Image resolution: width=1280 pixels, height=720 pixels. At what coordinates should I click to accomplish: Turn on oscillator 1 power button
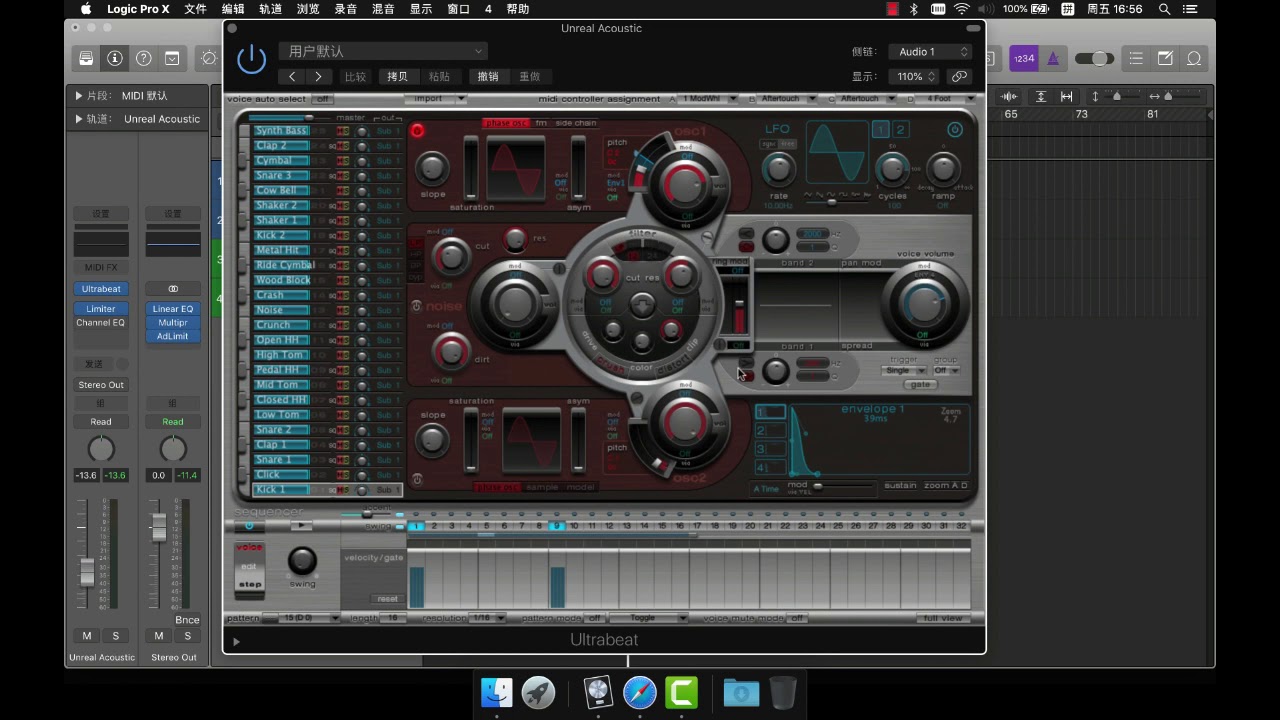click(x=417, y=130)
